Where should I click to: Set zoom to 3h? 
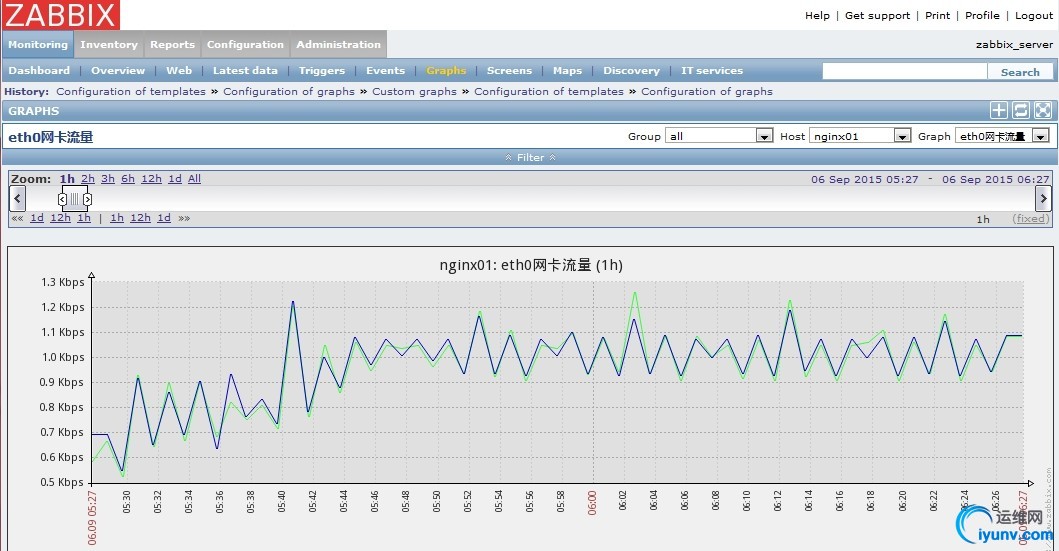pos(108,179)
